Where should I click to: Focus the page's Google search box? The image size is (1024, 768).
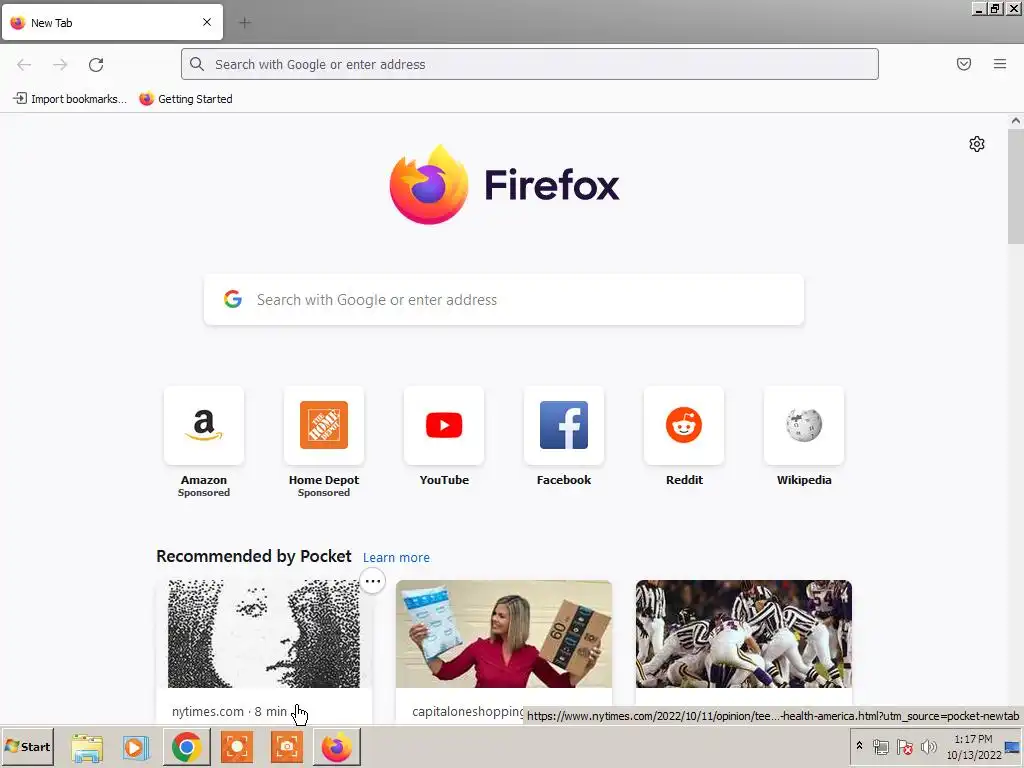(x=504, y=300)
